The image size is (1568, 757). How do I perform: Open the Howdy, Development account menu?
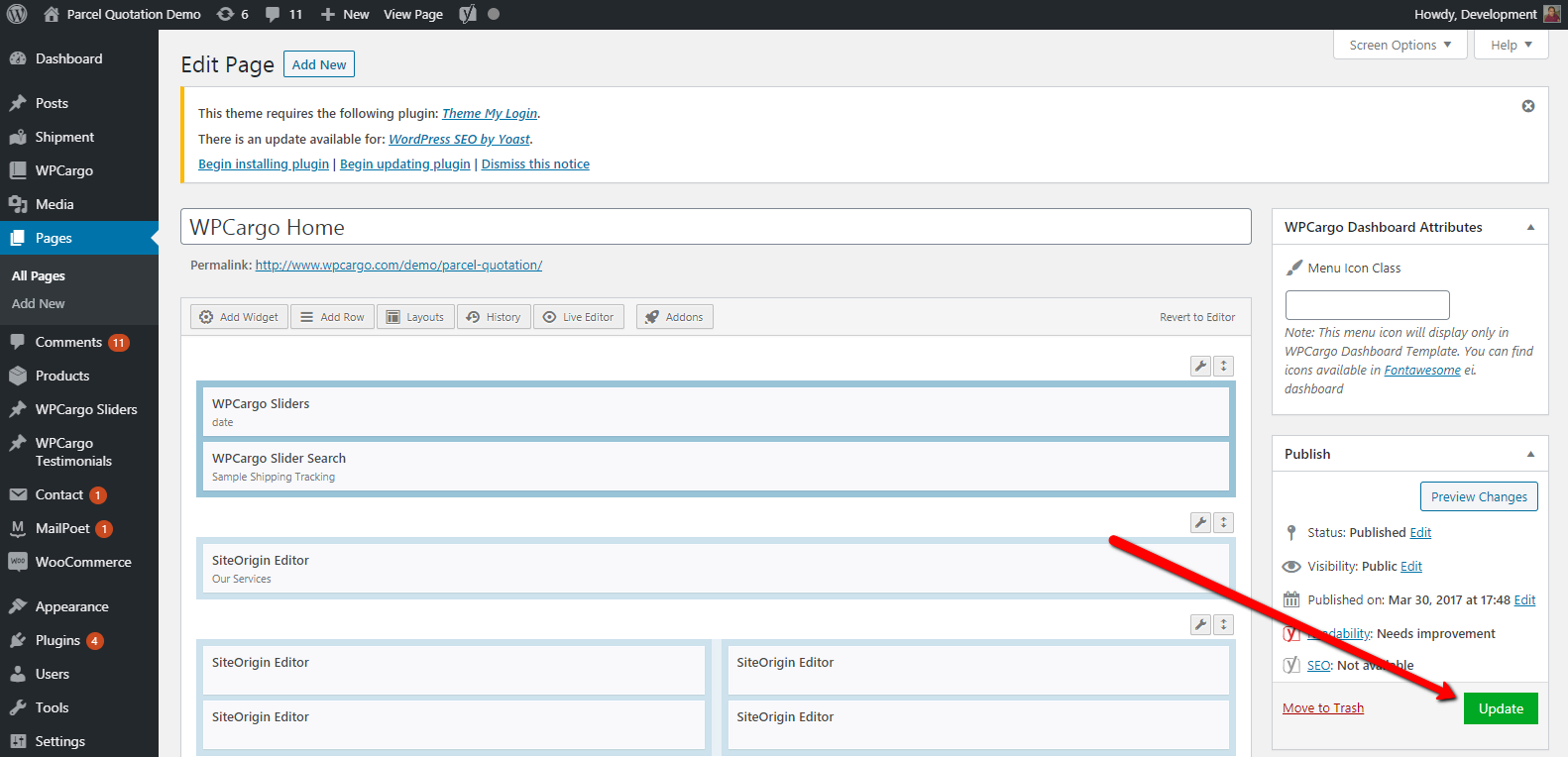point(1488,14)
